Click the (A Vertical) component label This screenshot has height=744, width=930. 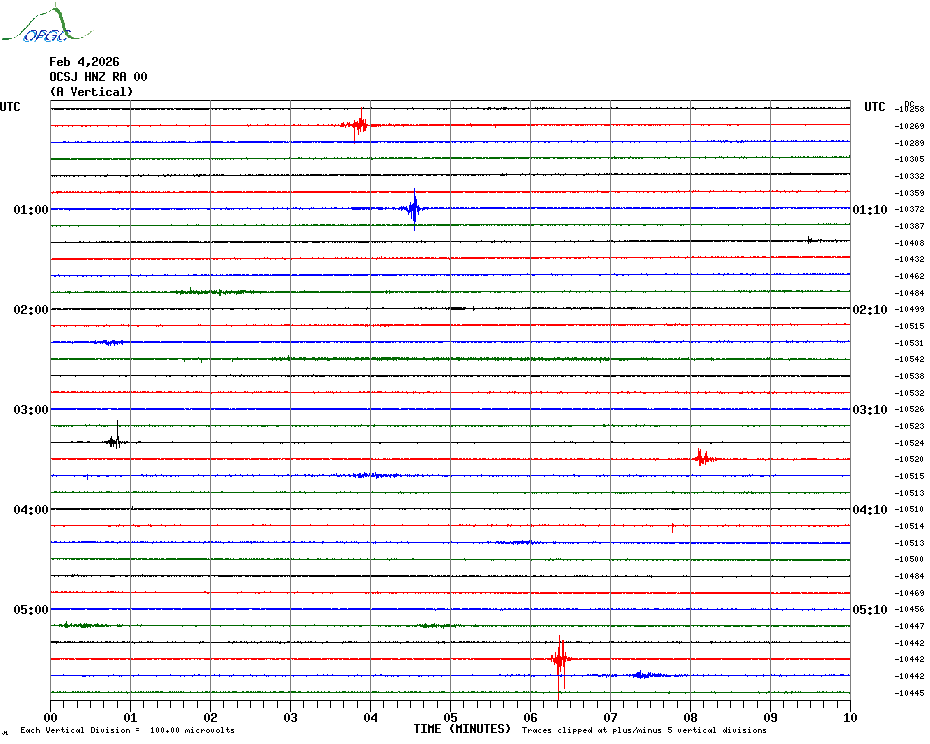point(91,92)
